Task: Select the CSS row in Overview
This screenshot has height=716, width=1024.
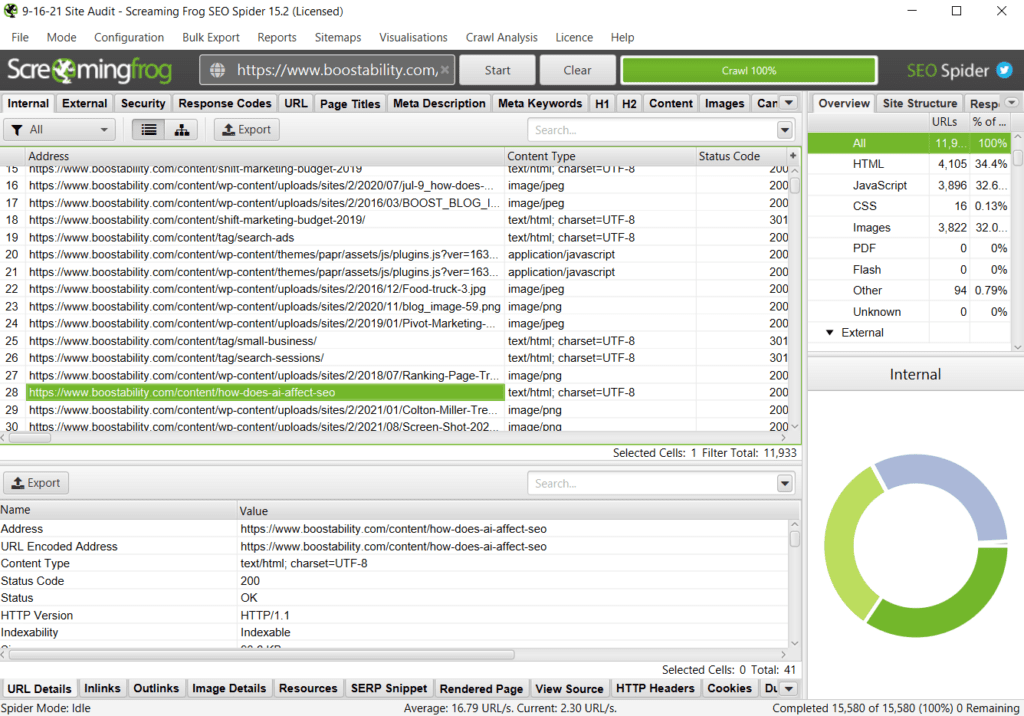Action: [x=909, y=206]
